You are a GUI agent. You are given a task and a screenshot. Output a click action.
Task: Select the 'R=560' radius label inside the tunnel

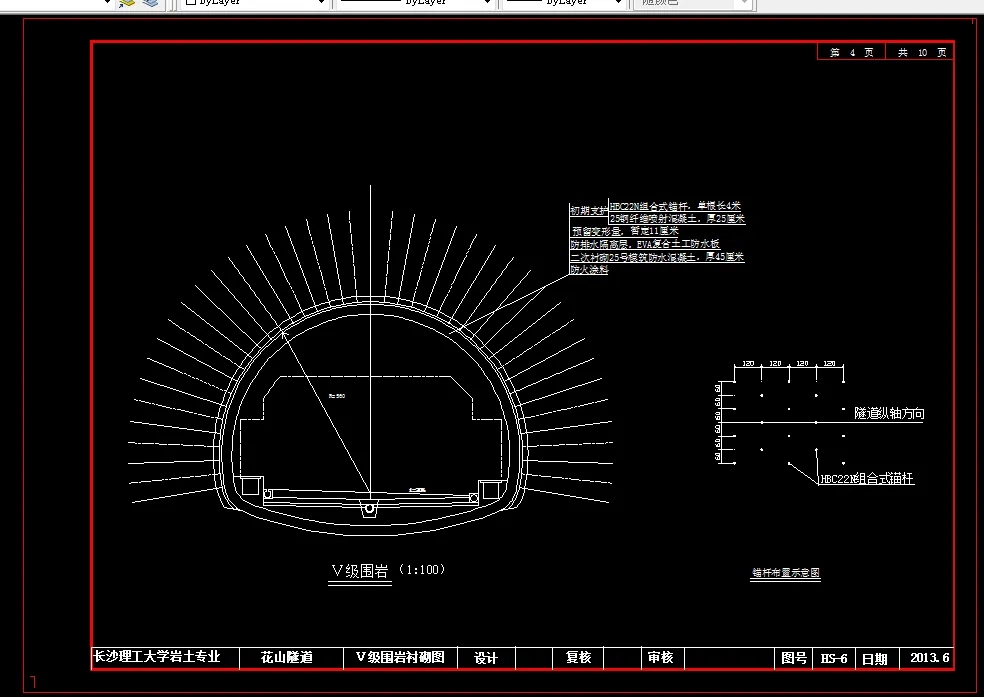(337, 396)
